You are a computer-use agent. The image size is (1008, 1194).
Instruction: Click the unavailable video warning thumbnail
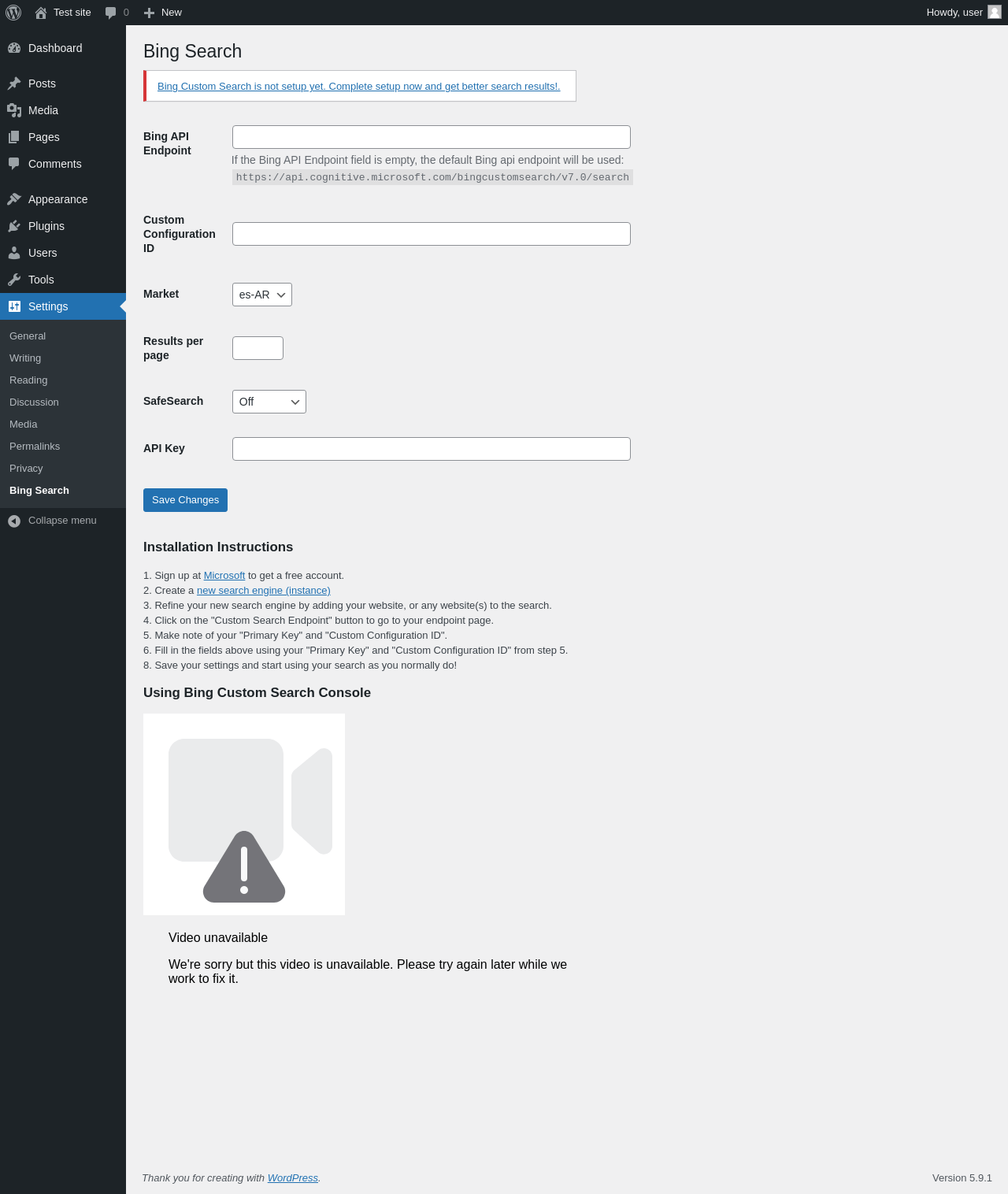click(244, 814)
